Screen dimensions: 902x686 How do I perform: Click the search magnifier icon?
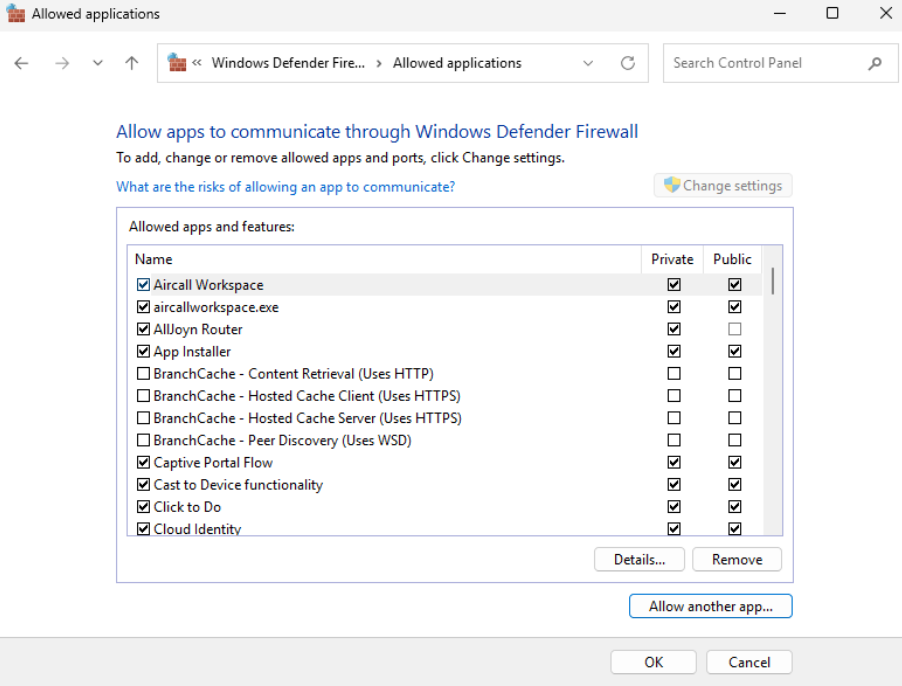click(x=875, y=63)
